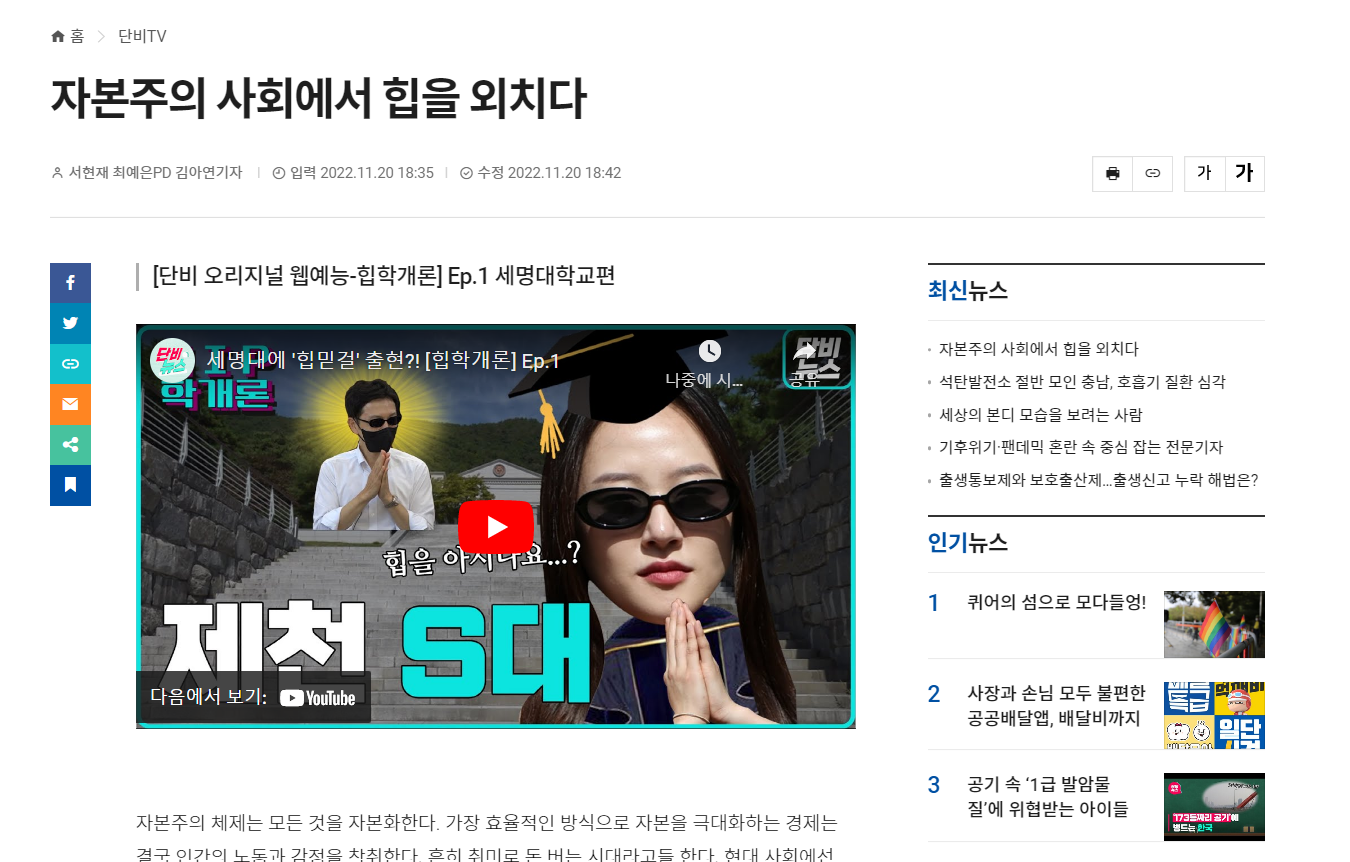Viewport: 1350px width, 862px height.
Task: Open 석탄발전소 절반 모인 충남 article
Action: click(x=1082, y=382)
